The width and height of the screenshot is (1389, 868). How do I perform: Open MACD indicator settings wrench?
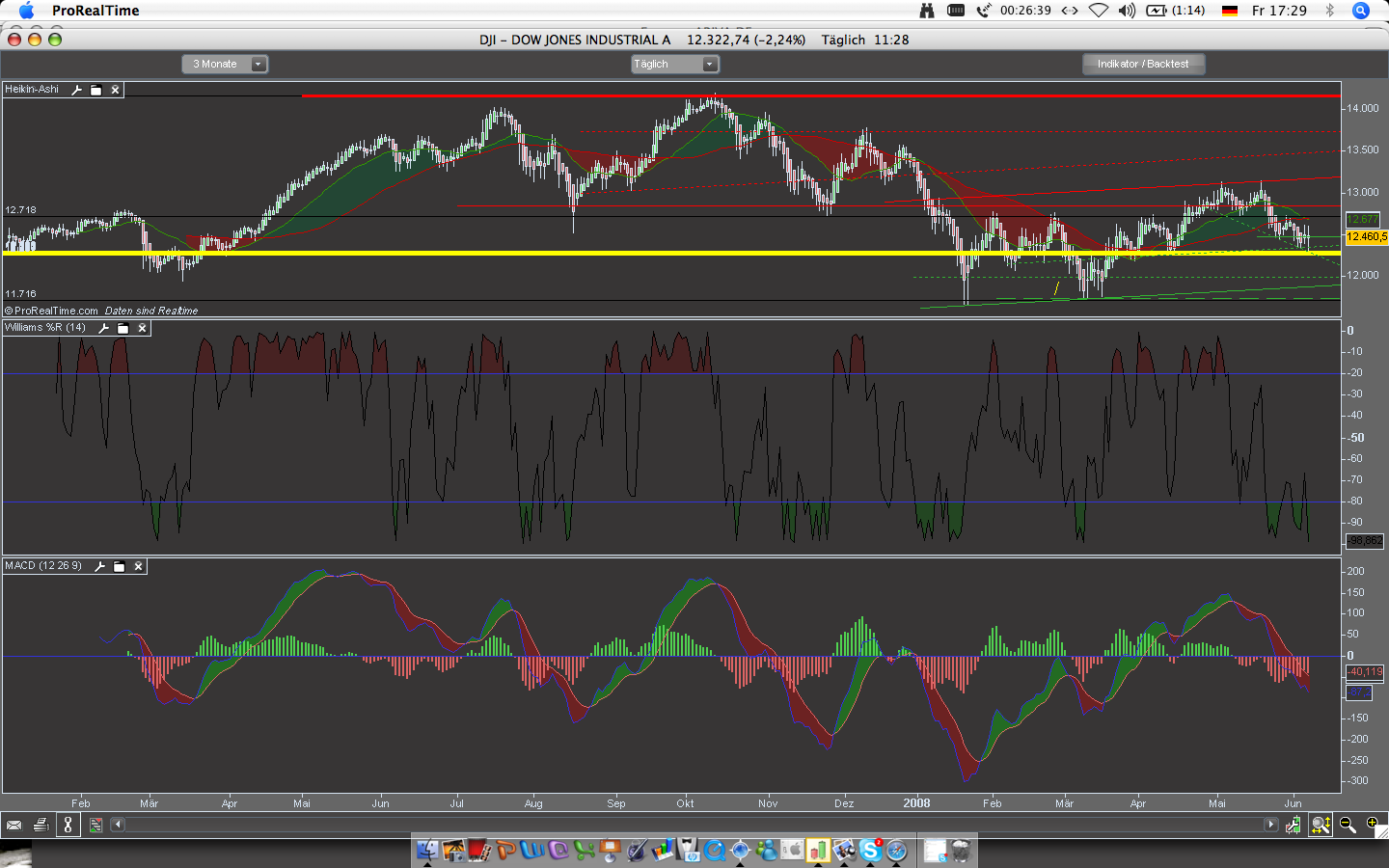pyautogui.click(x=99, y=566)
